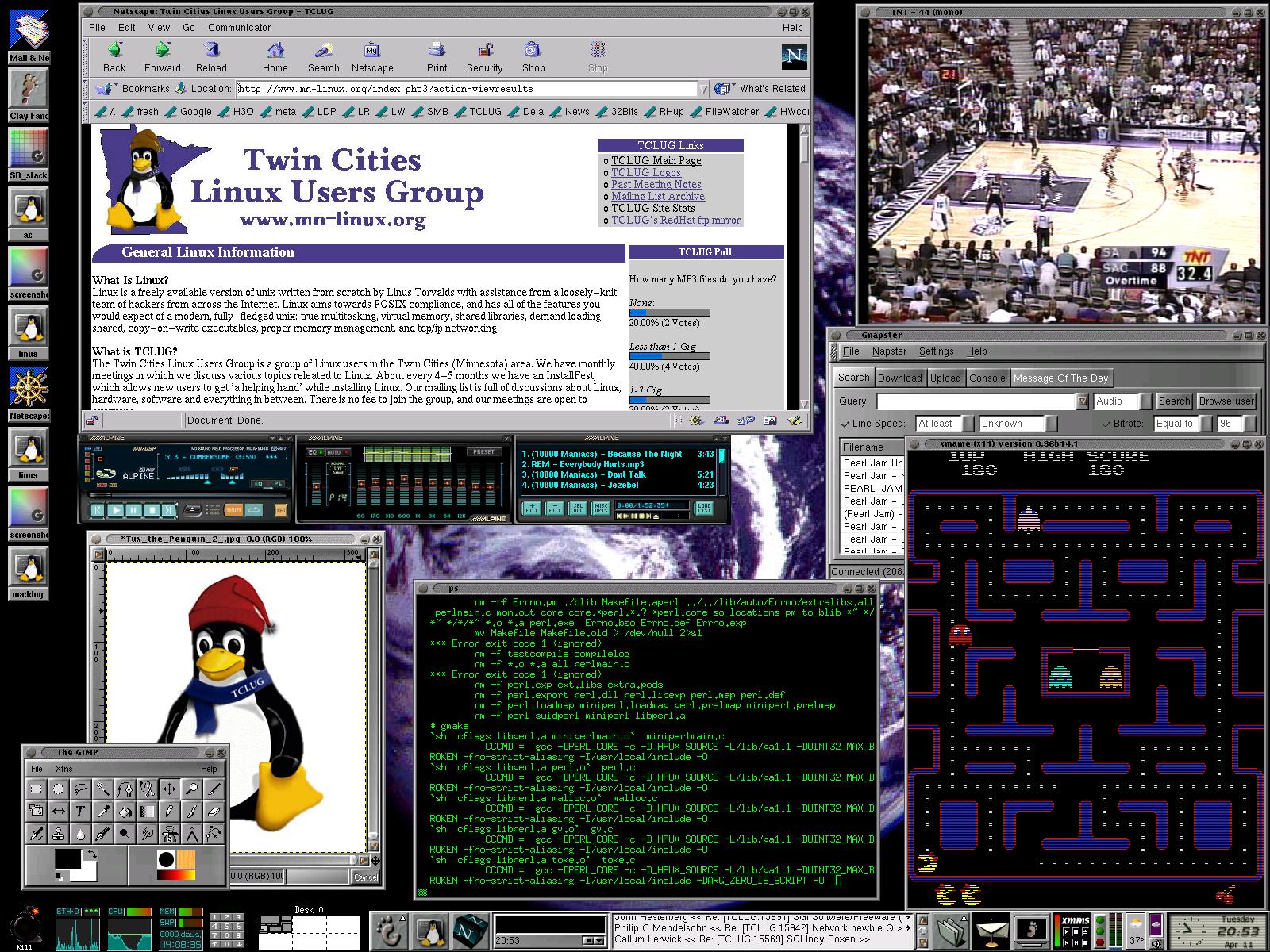Follow the TCLUG Main Page link
The image size is (1270, 952).
tap(656, 160)
